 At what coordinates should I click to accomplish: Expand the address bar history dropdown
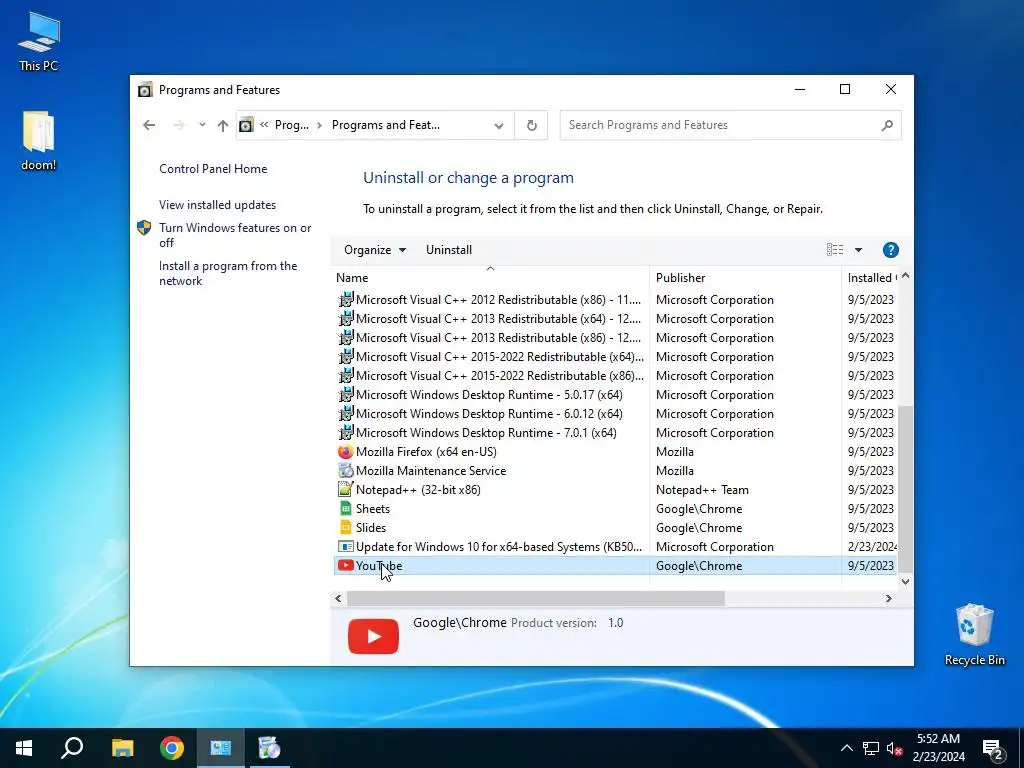pyautogui.click(x=499, y=125)
